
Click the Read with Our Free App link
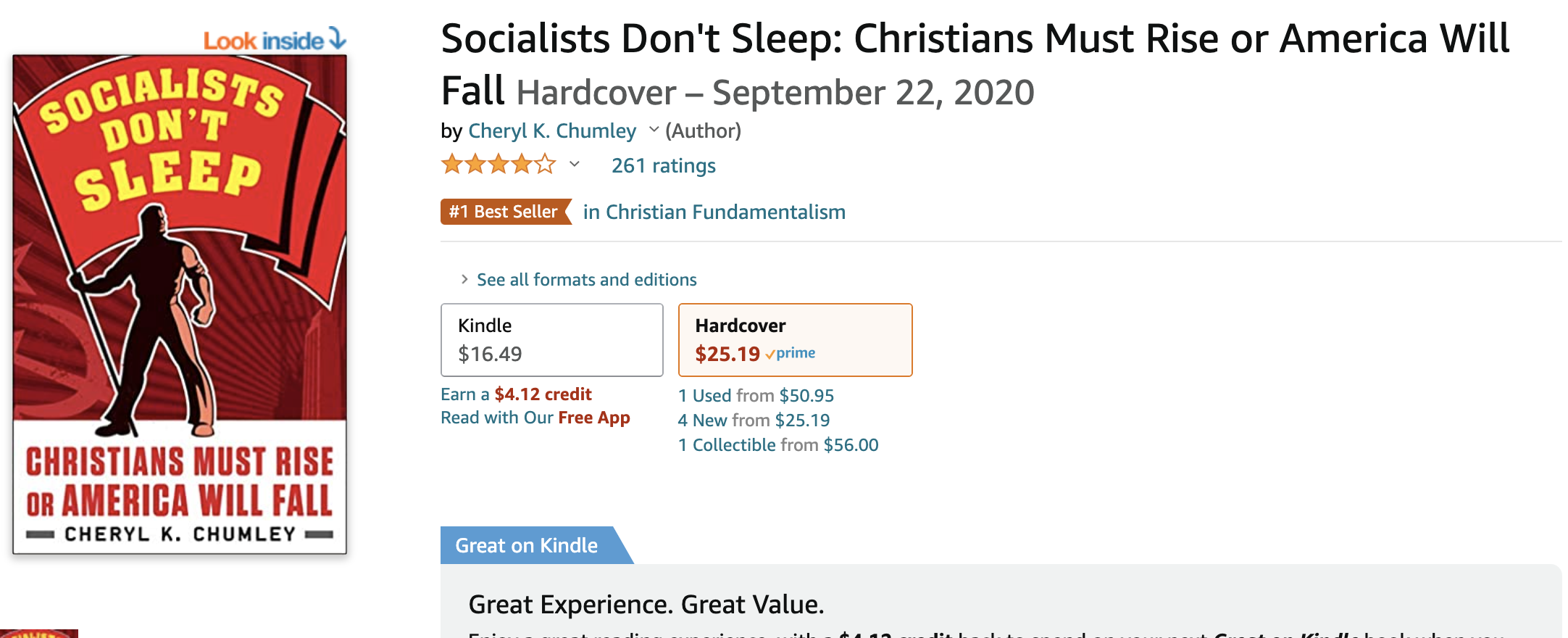tap(535, 418)
